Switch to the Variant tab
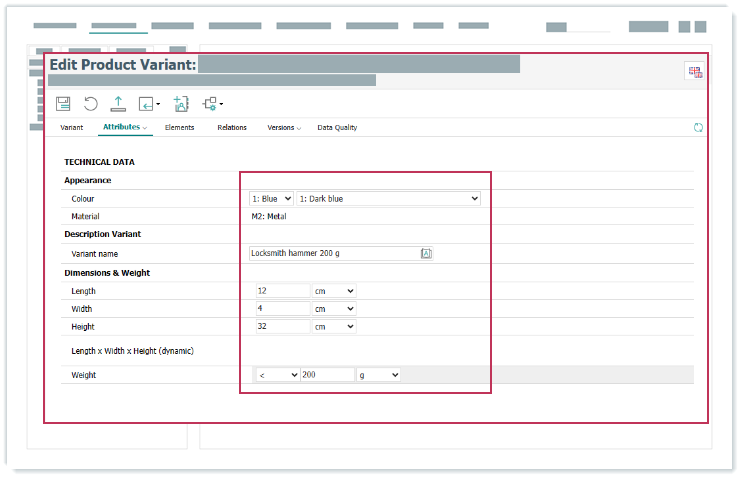 coord(71,128)
